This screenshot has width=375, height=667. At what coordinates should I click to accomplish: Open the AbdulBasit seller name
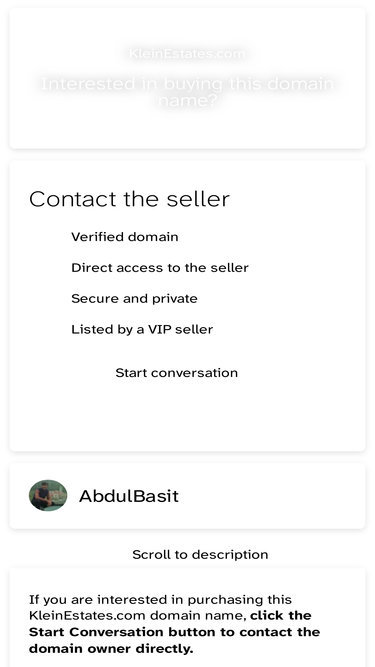[x=128, y=496]
